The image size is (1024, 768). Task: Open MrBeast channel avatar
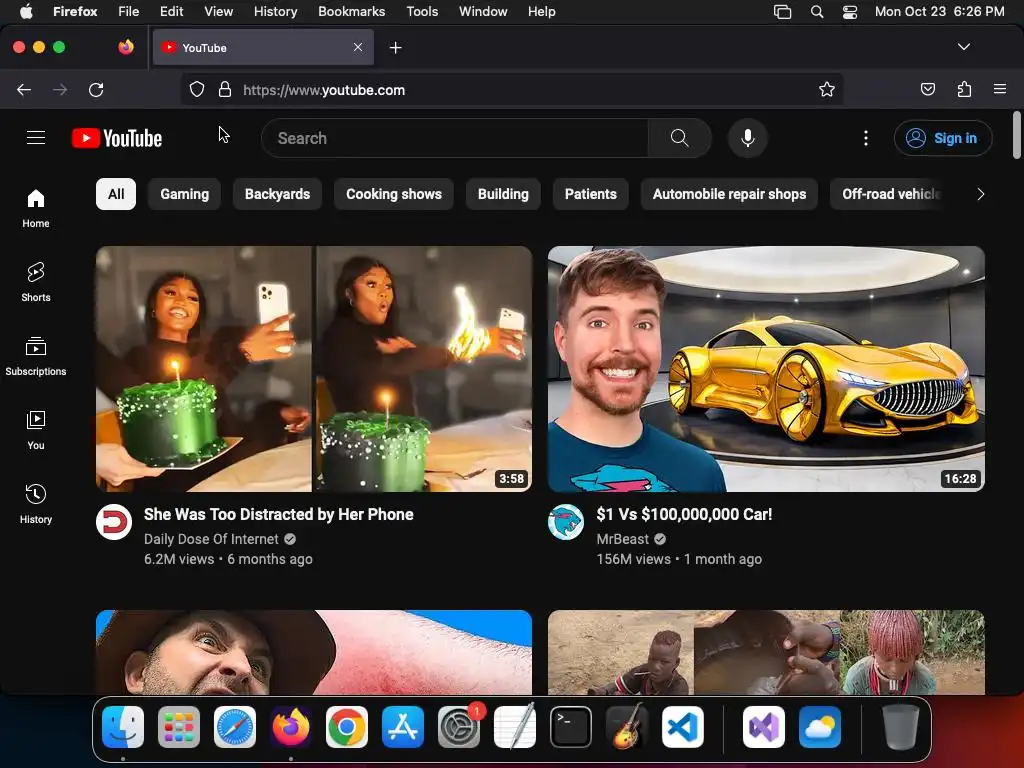click(566, 522)
